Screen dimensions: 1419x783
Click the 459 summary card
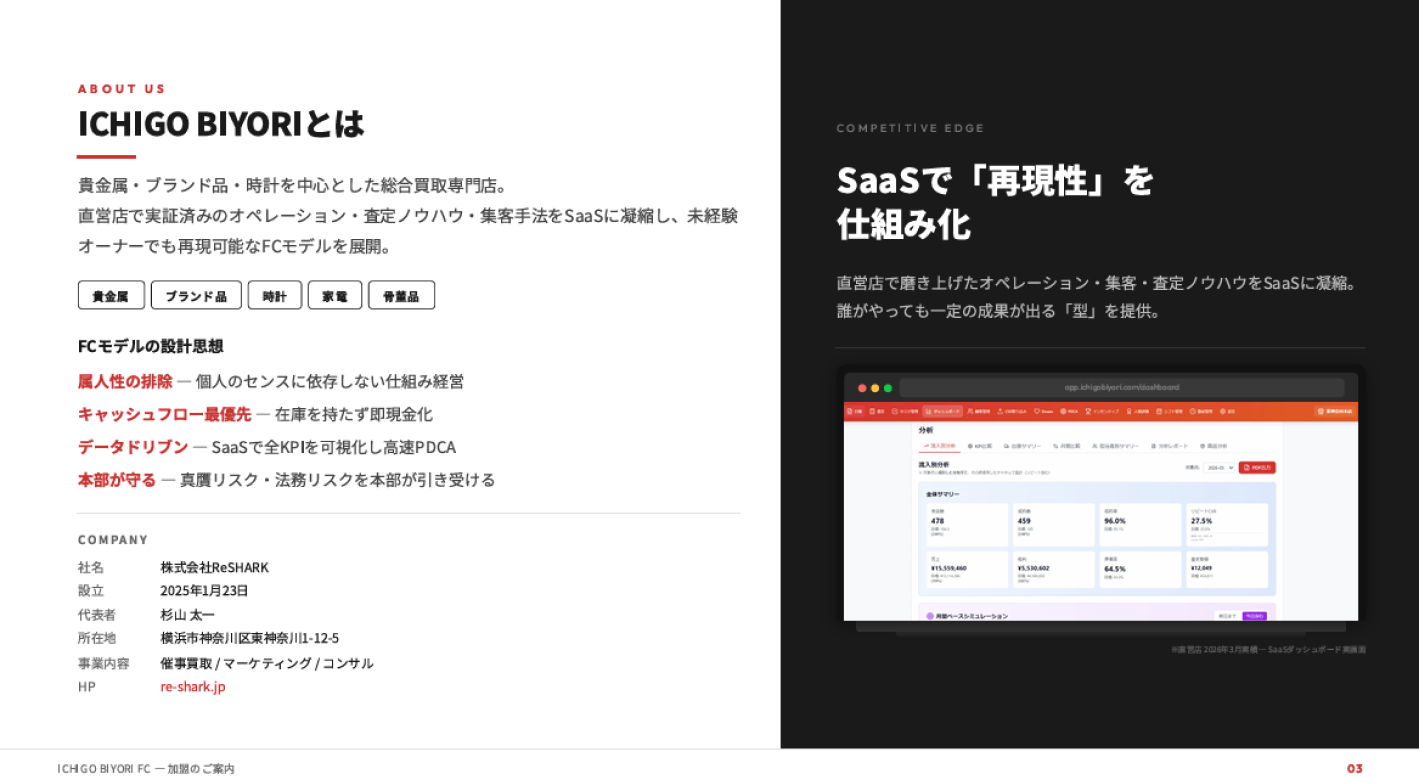1053,525
